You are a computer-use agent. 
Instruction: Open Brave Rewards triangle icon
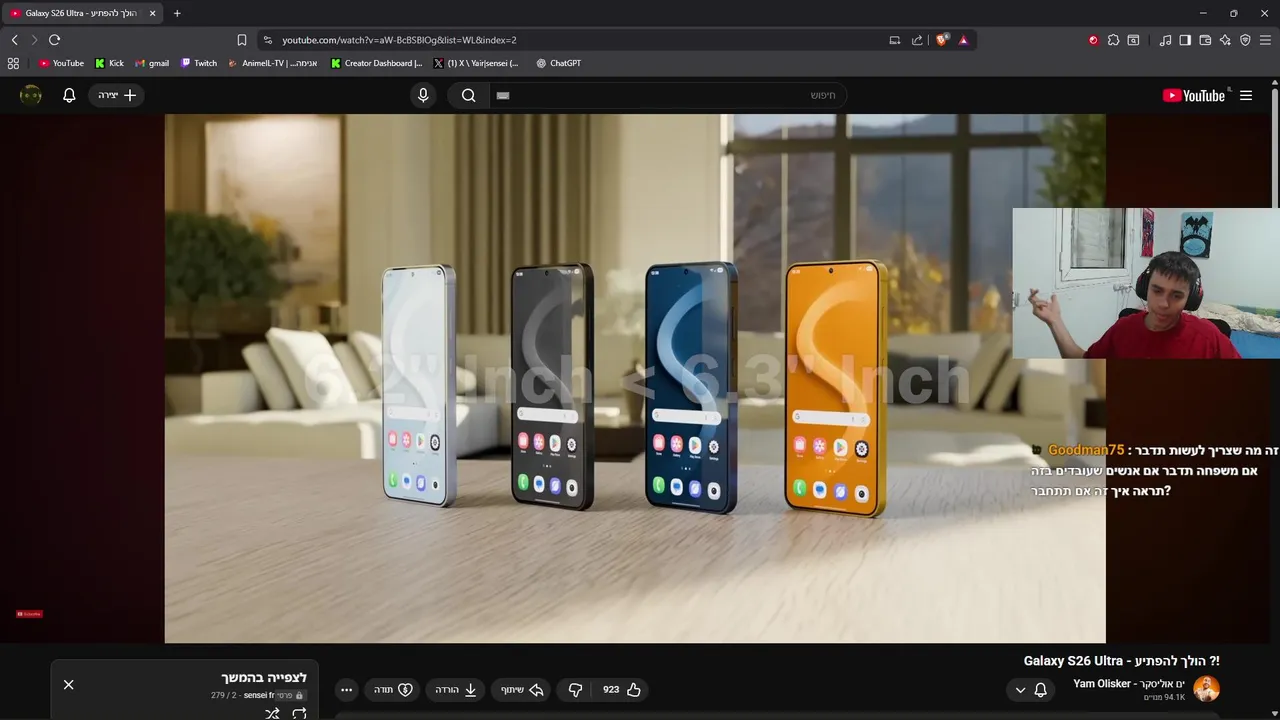tap(963, 40)
